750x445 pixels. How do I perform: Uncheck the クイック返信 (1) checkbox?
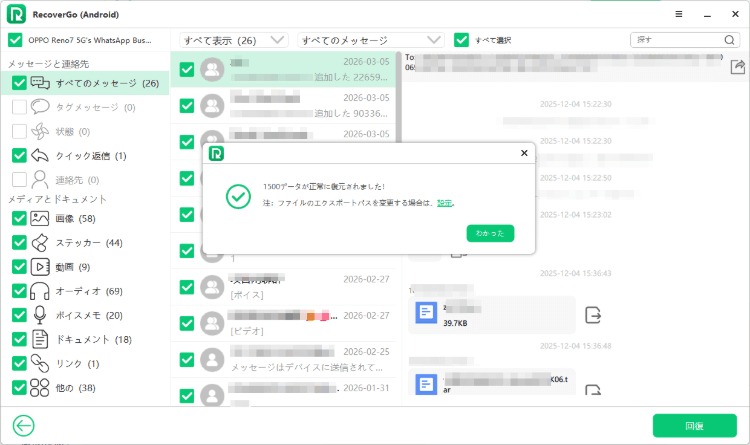click(19, 156)
